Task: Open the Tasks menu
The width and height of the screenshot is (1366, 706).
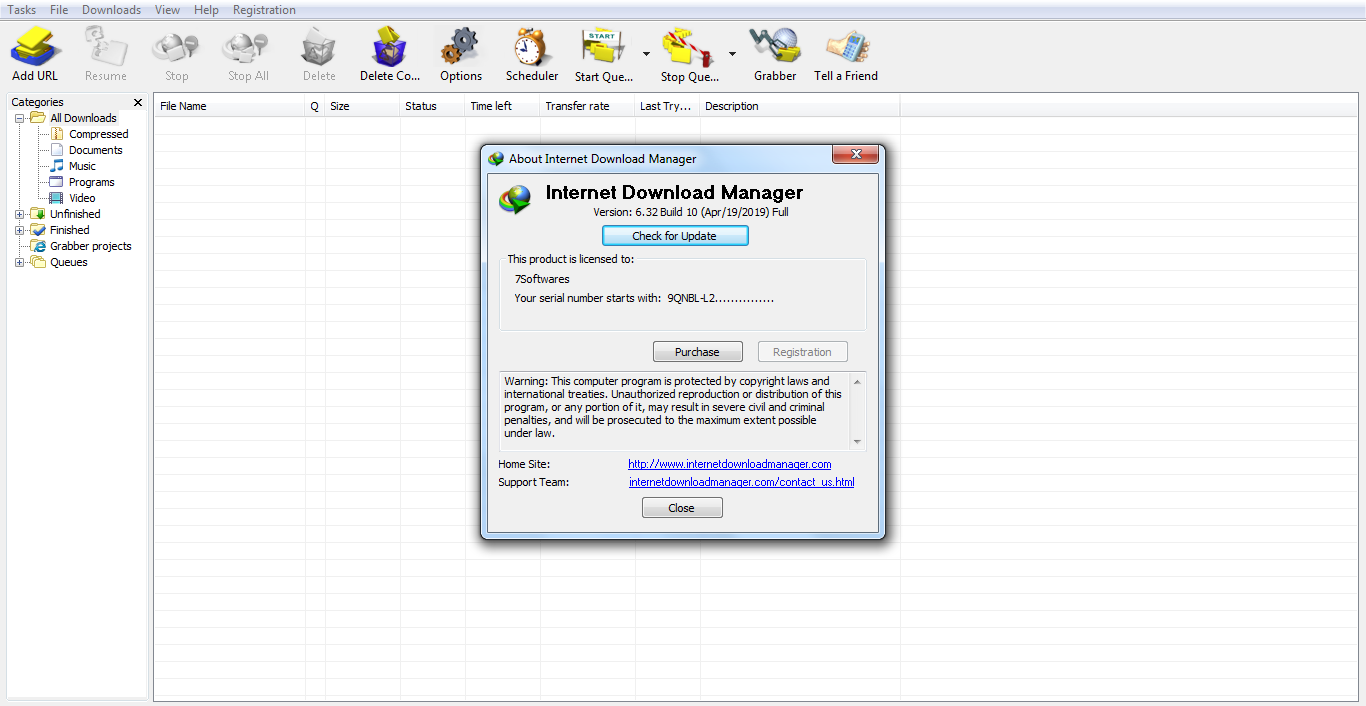Action: [22, 10]
